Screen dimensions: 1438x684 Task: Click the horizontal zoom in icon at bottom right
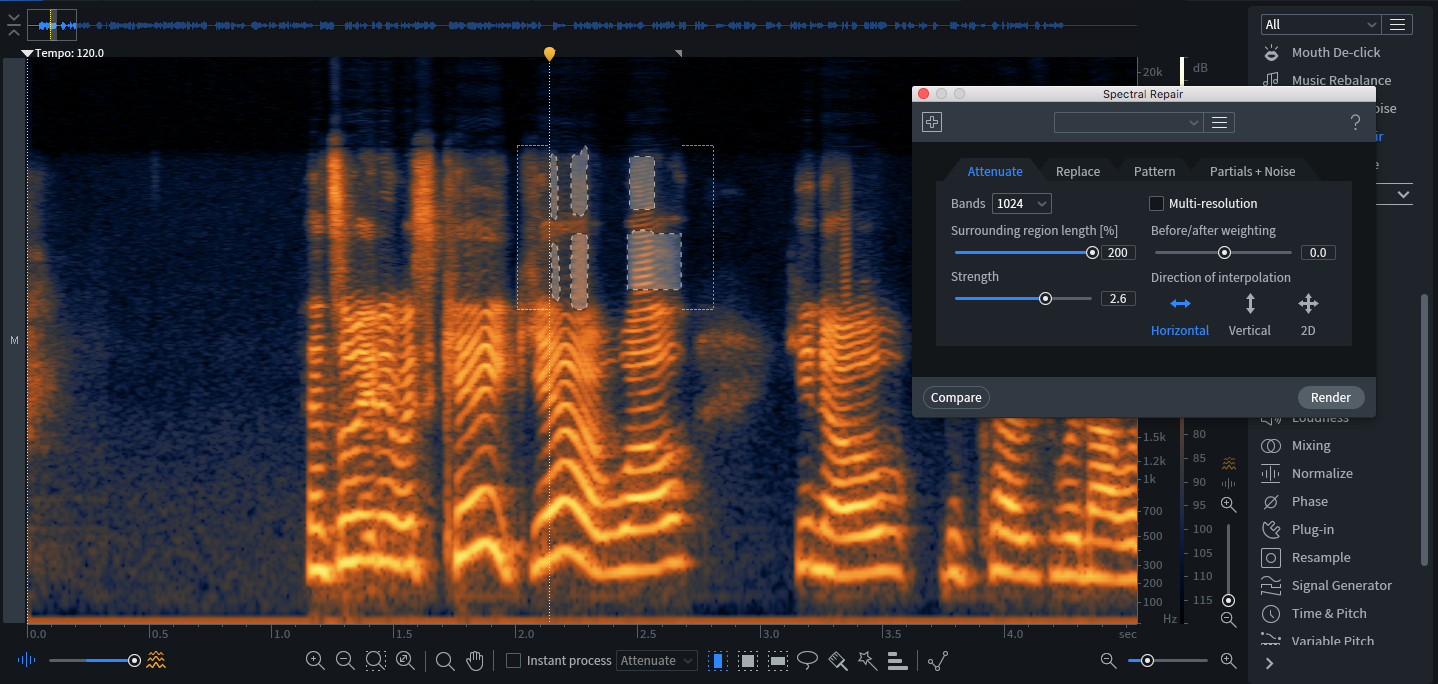(x=1228, y=660)
